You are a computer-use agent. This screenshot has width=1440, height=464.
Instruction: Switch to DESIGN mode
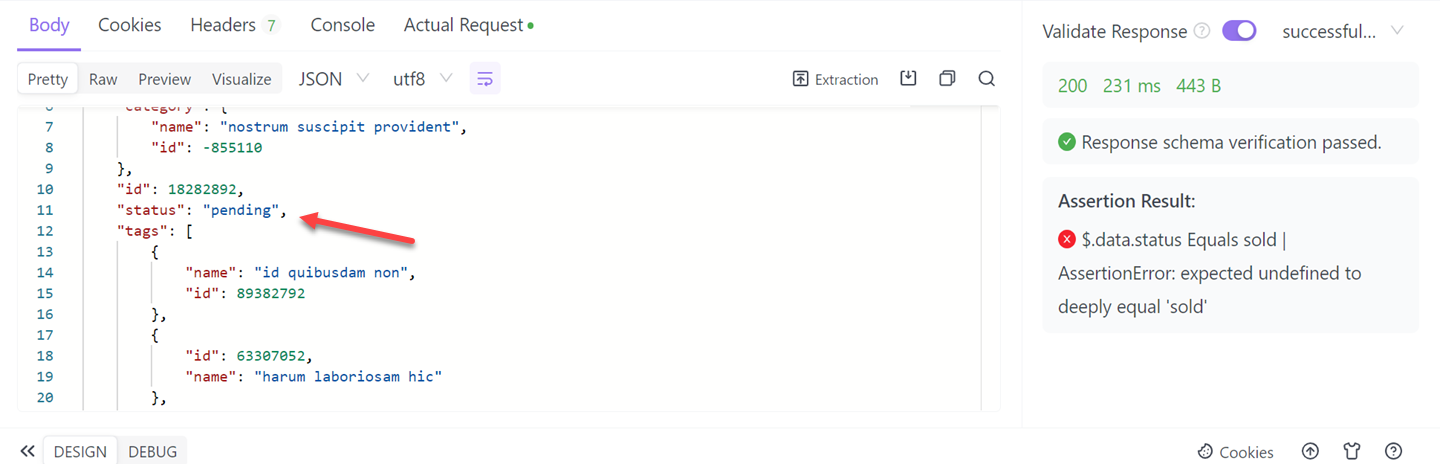click(x=80, y=451)
